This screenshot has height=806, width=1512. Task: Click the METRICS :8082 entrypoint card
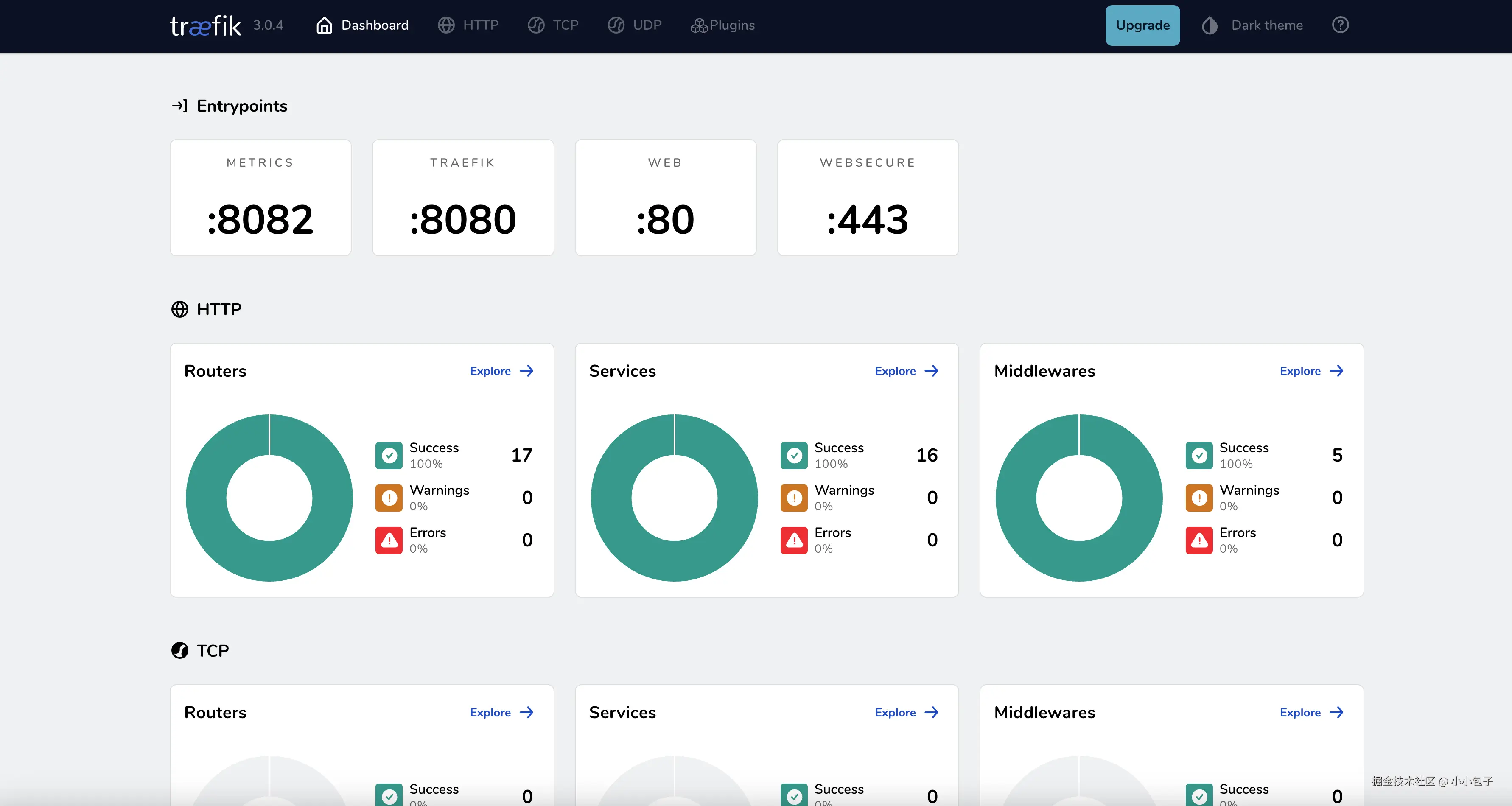(260, 198)
